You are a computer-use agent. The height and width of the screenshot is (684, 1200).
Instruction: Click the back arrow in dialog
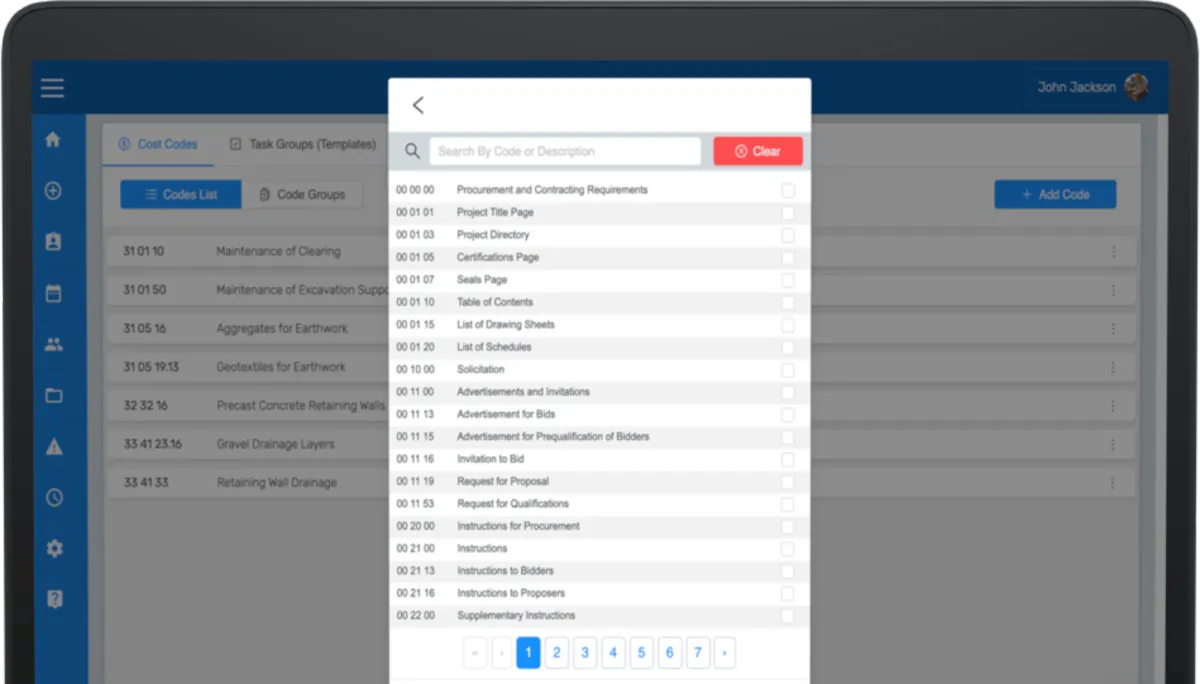point(418,105)
